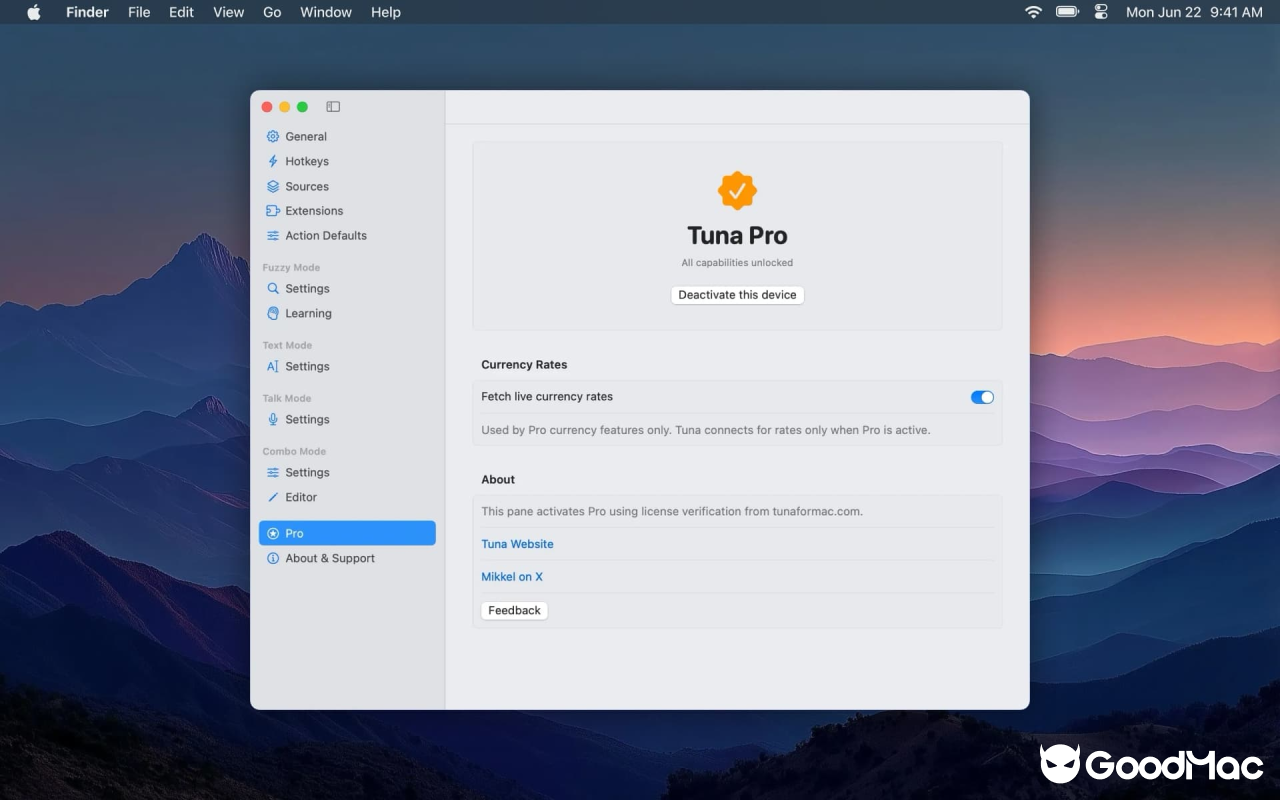Open the View menu
Image resolution: width=1280 pixels, height=800 pixels.
(228, 12)
